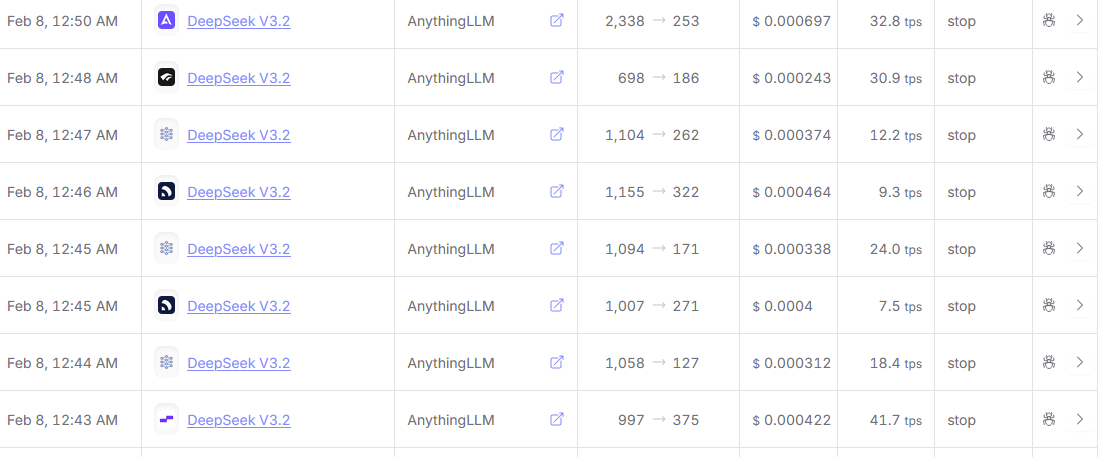Click the bug debug icon in the 12:48 AM row
1100x457 pixels.
tap(1049, 77)
